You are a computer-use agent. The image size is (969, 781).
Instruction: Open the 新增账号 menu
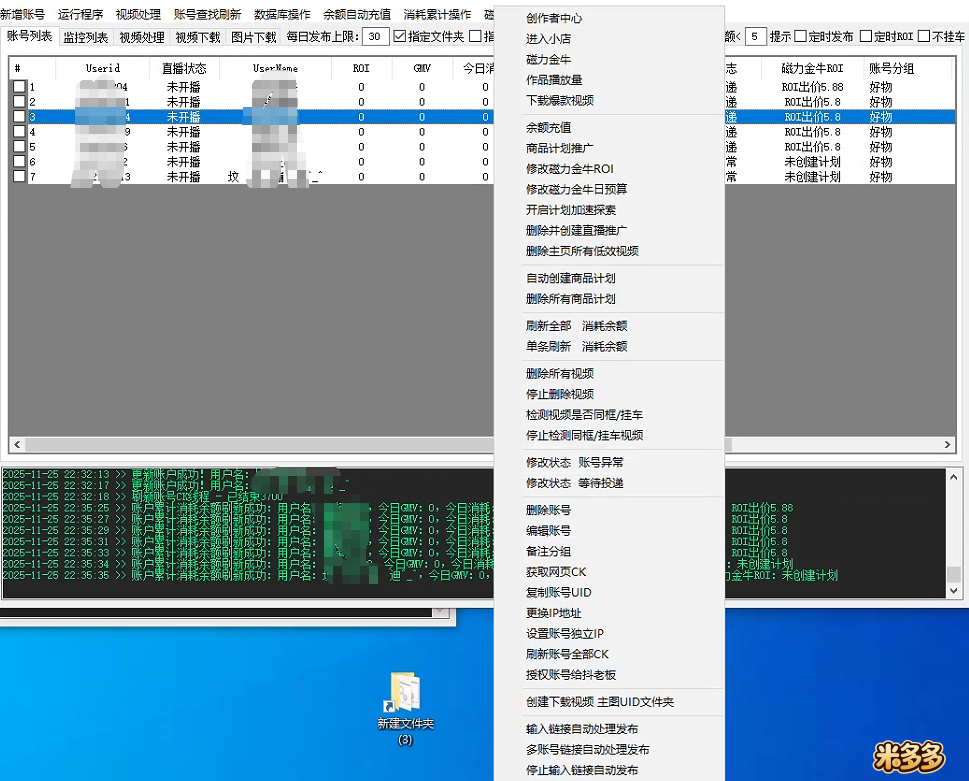click(x=23, y=15)
